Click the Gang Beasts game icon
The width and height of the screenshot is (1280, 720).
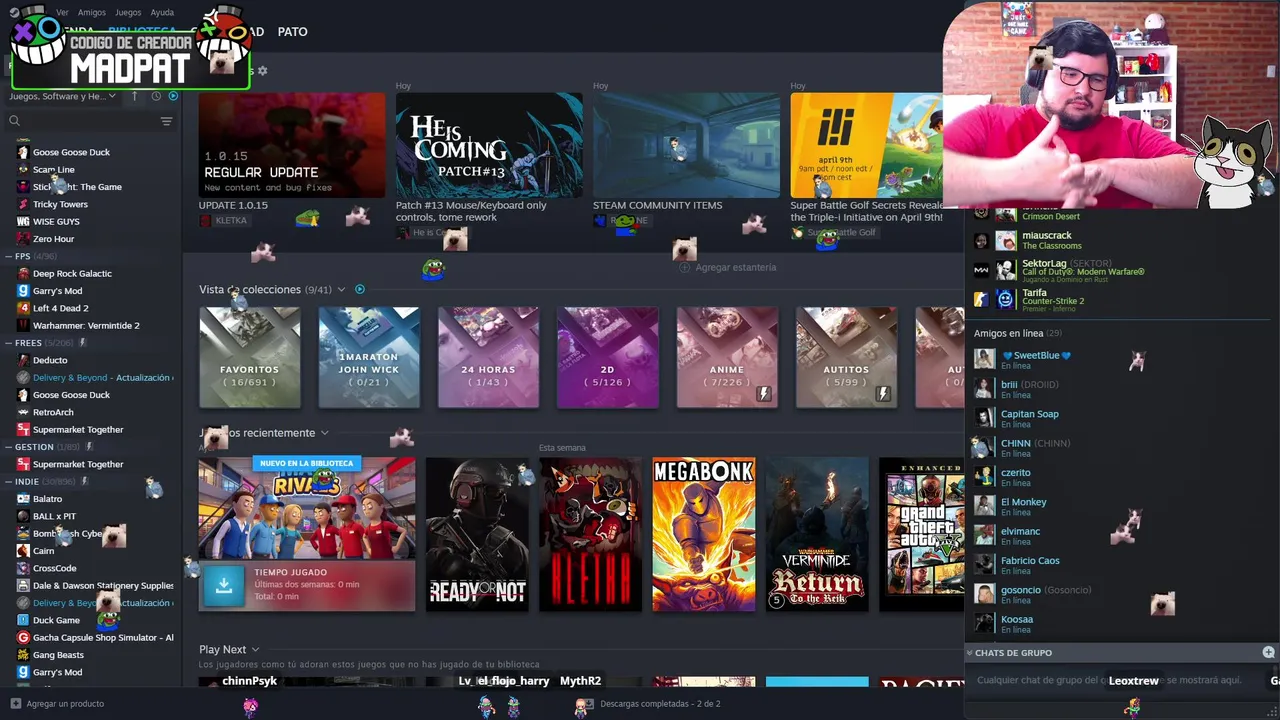point(23,655)
